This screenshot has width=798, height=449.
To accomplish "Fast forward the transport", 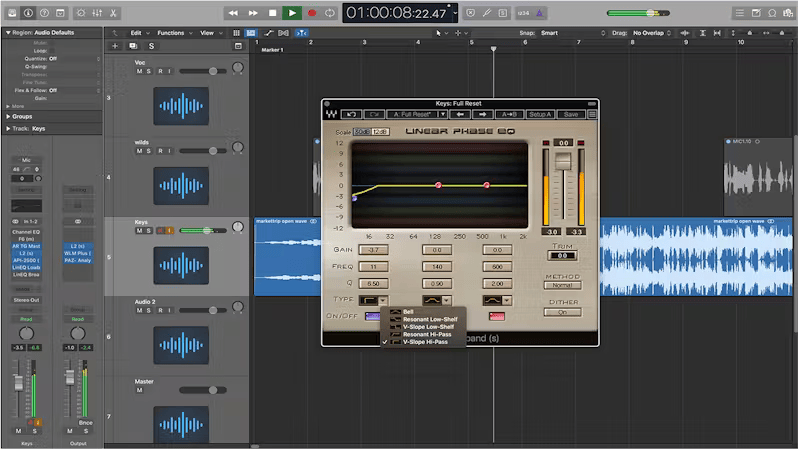I will [253, 13].
